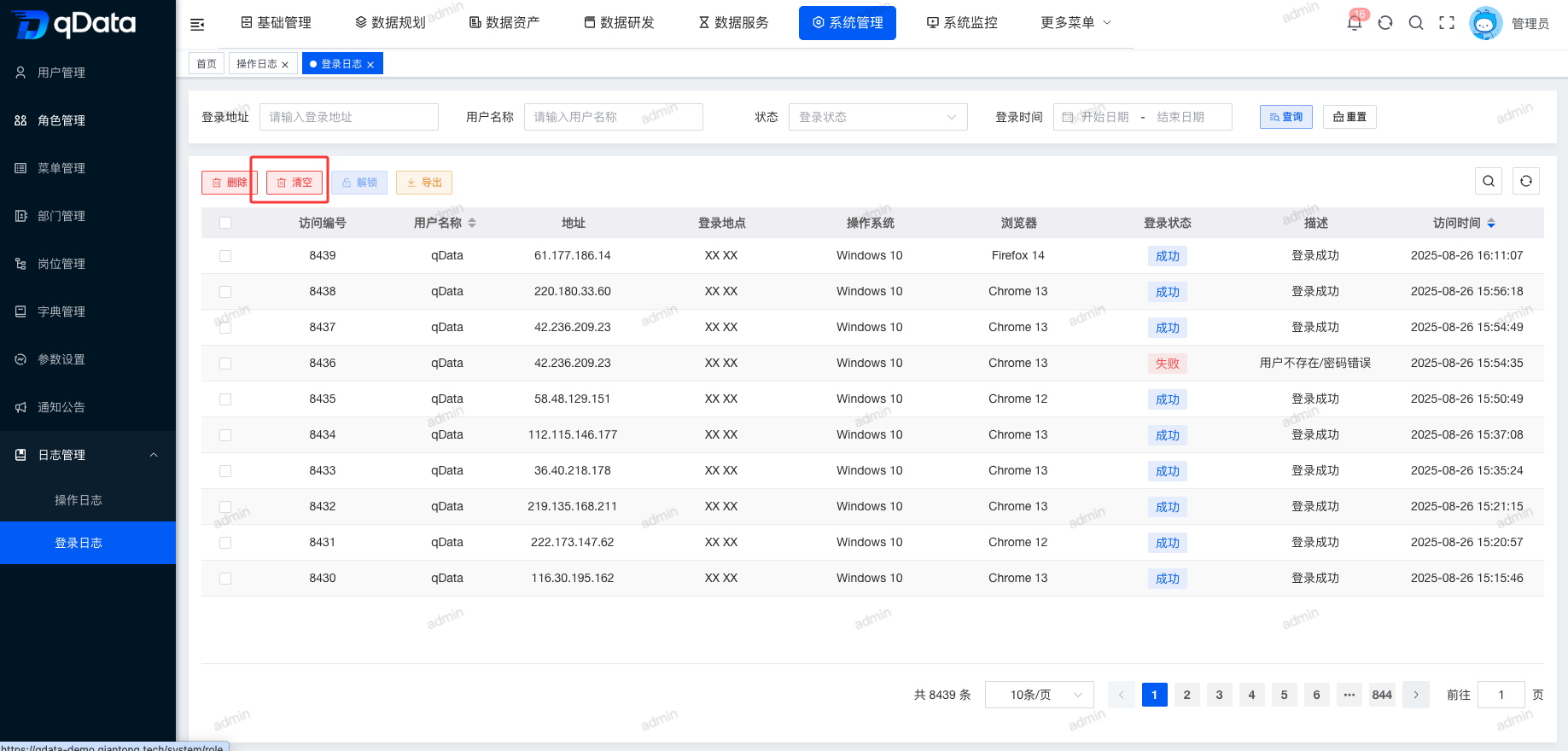Go to previous page arrow

coord(1121,695)
